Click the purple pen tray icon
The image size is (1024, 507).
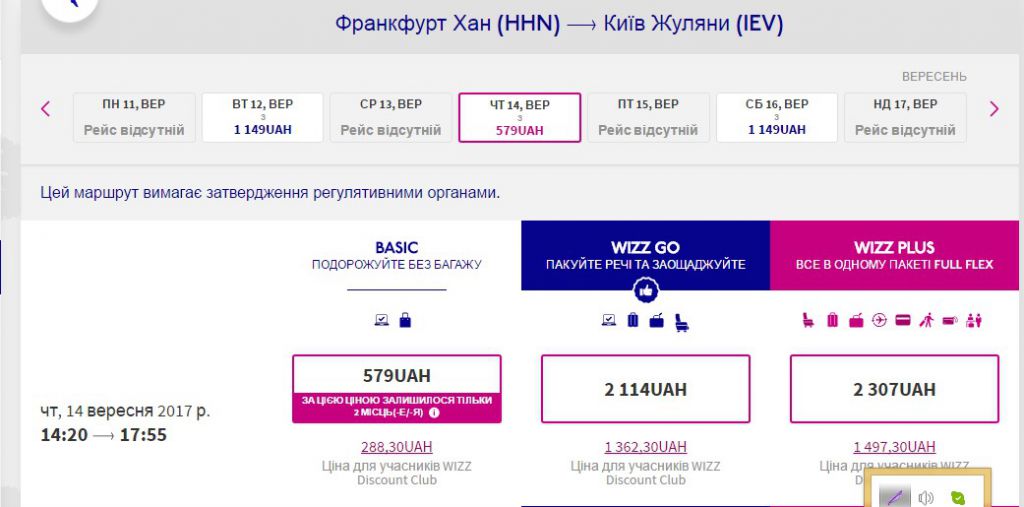(x=893, y=497)
